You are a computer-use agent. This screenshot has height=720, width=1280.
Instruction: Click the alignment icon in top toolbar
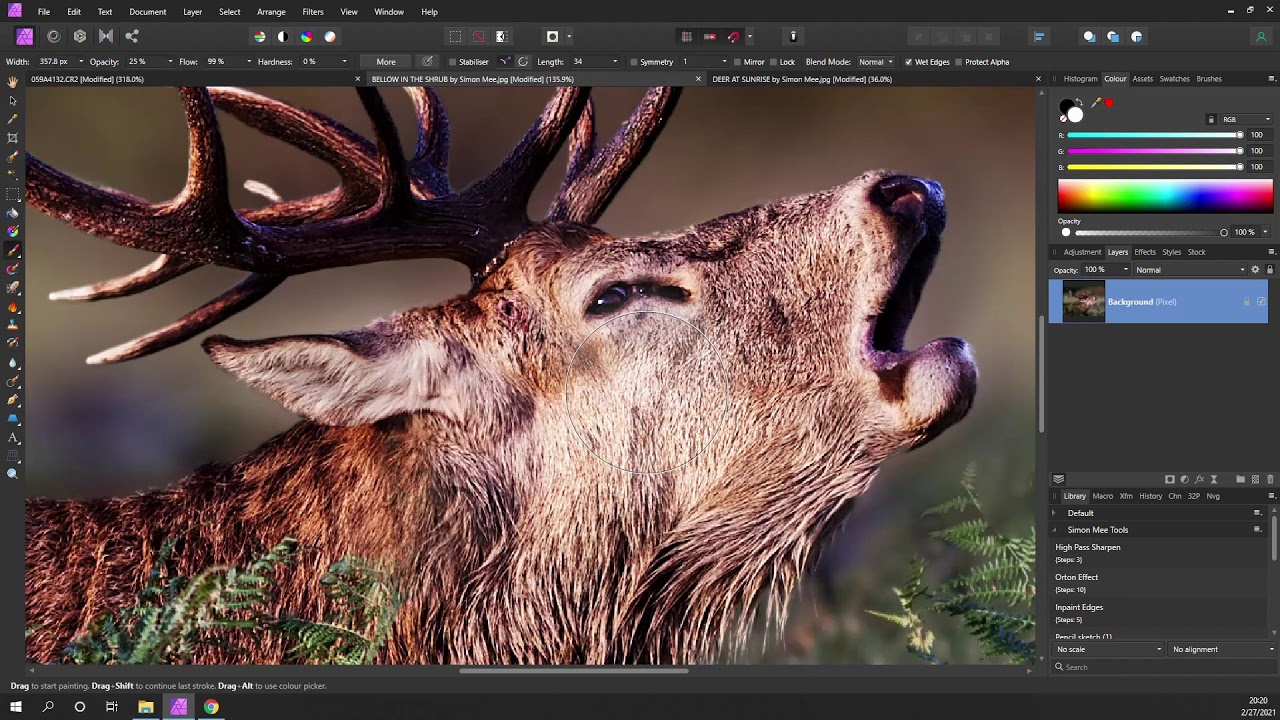coord(1039,37)
